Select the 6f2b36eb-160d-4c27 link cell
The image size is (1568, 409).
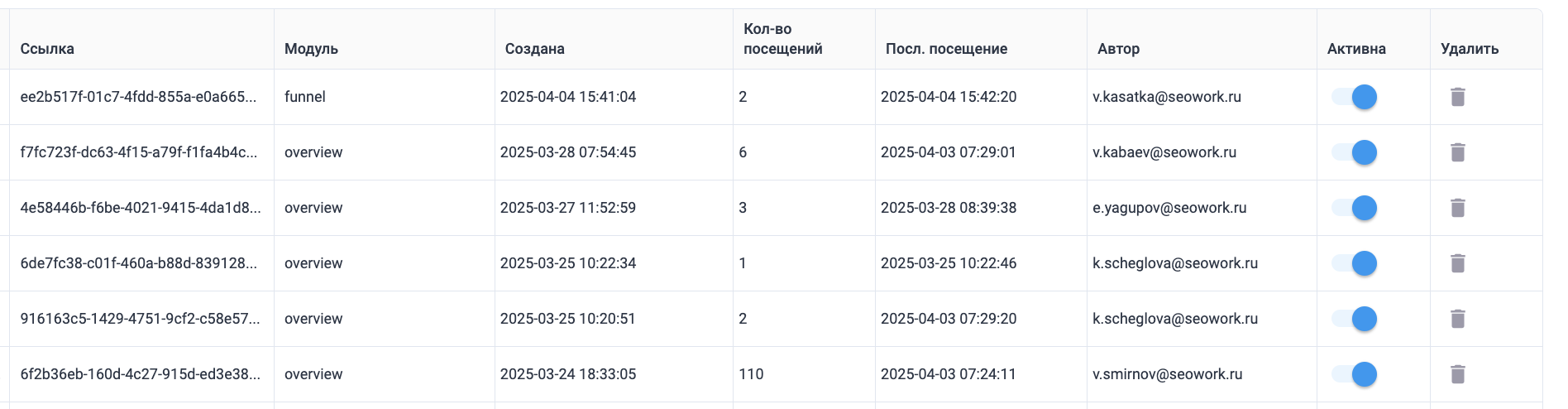[x=140, y=374]
